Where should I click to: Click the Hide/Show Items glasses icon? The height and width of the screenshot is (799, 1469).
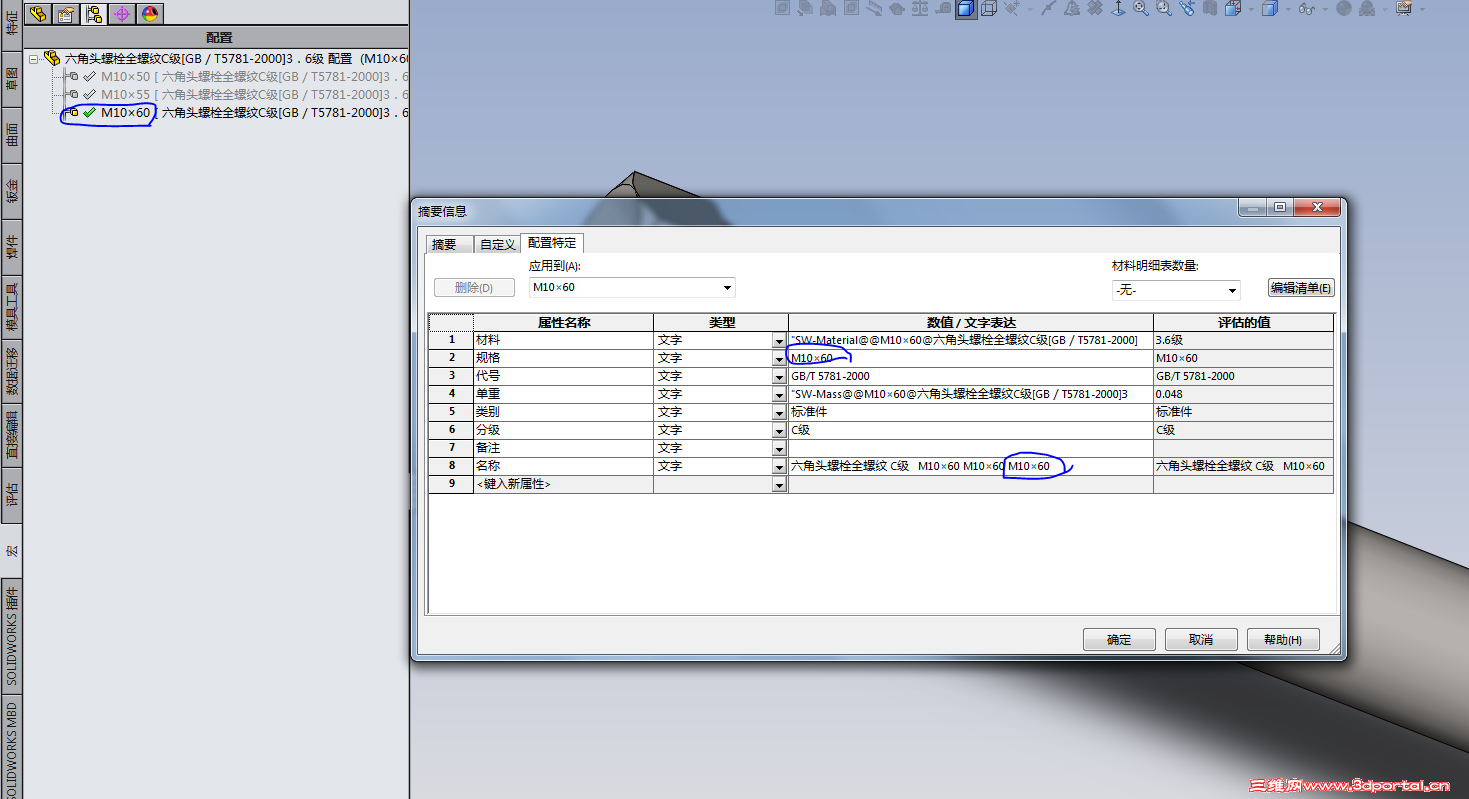pos(1307,9)
